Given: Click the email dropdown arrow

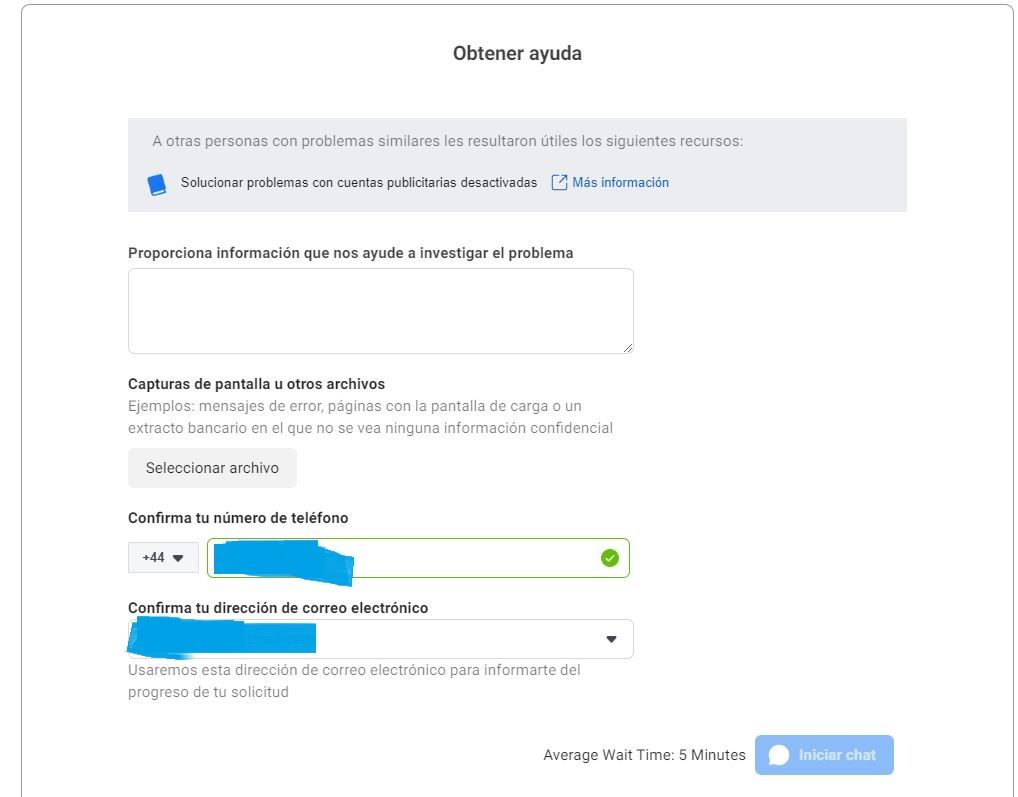Looking at the screenshot, I should [611, 639].
